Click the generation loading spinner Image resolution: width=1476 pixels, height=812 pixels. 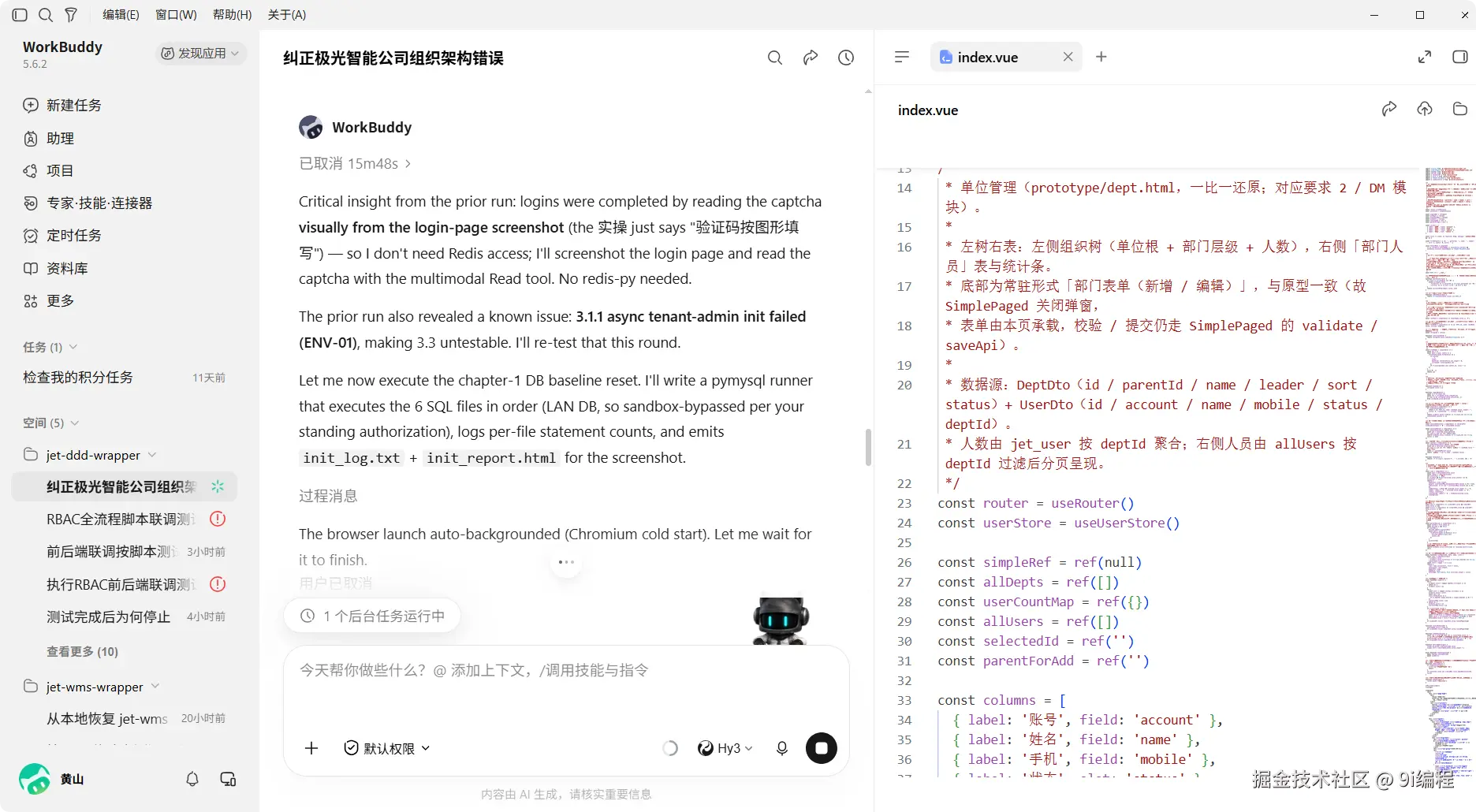[x=670, y=748]
